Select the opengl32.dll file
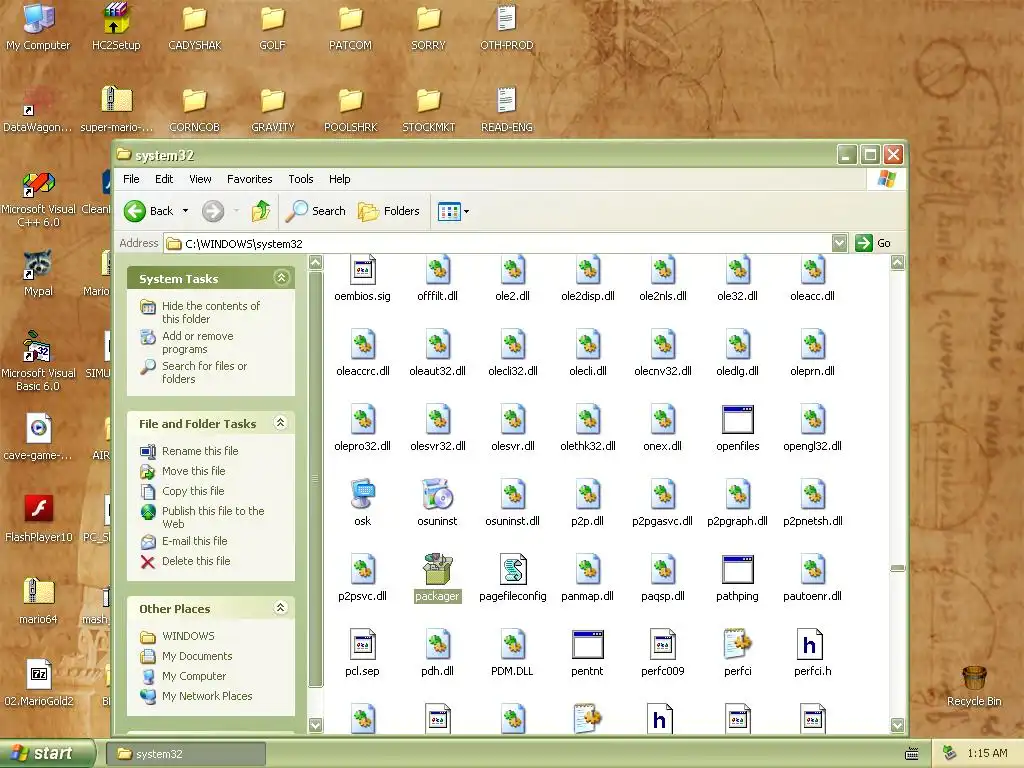The height and width of the screenshot is (768, 1024). [x=812, y=419]
